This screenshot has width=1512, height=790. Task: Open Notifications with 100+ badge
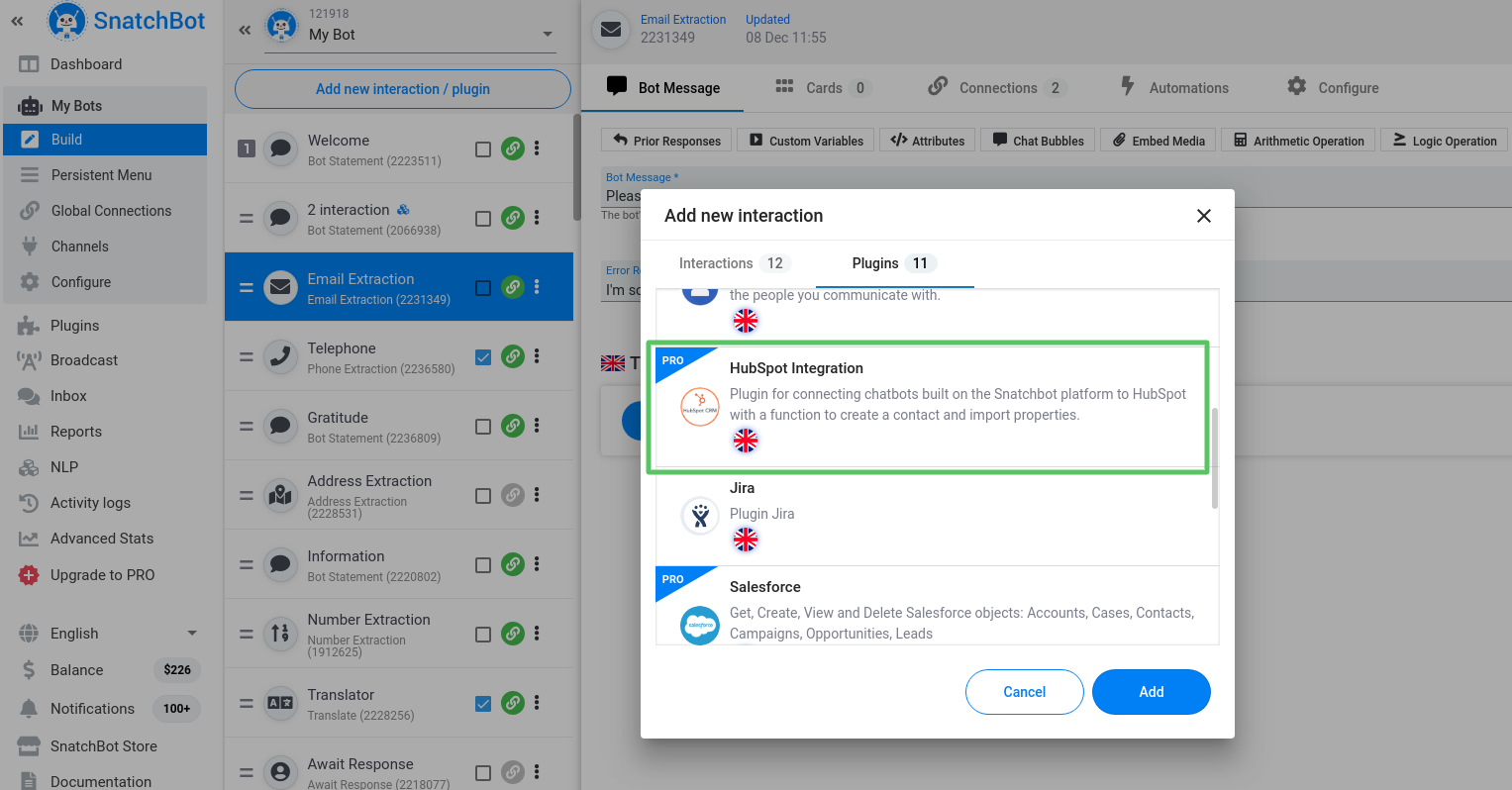coord(109,709)
